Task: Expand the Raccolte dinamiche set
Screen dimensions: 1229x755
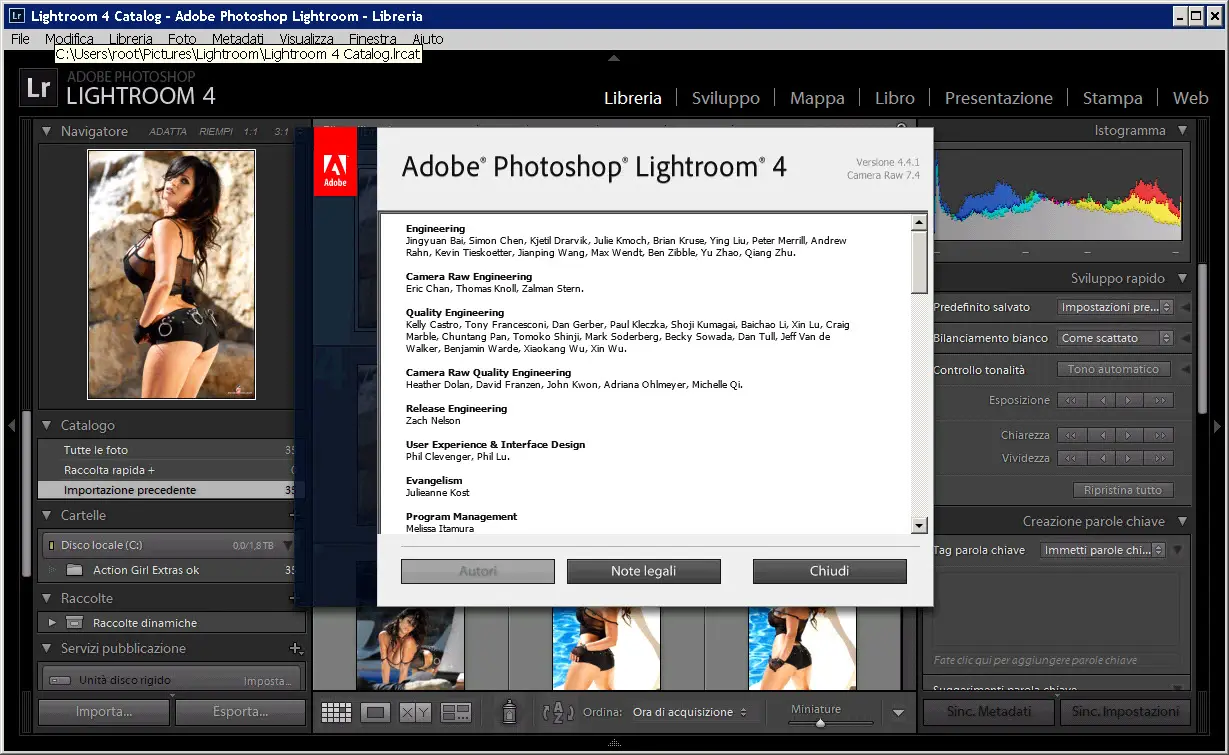Action: pos(53,622)
